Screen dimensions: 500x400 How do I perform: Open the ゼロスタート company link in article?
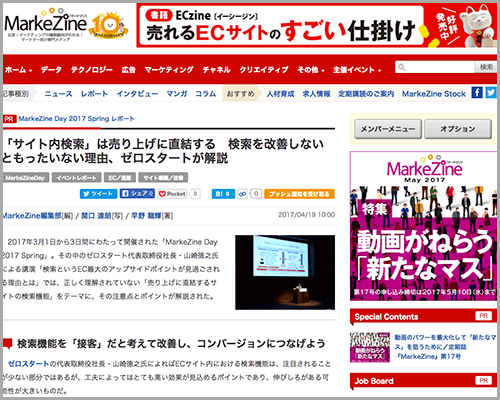pos(28,364)
